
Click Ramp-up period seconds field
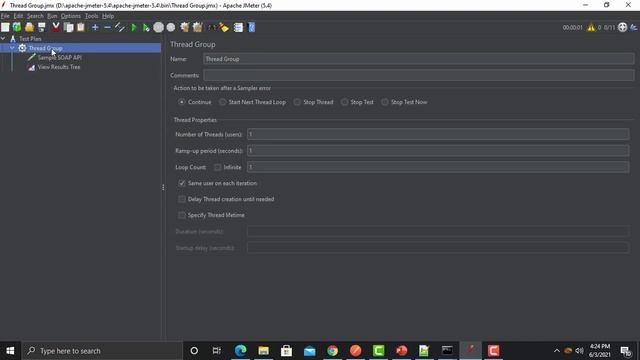(438, 151)
